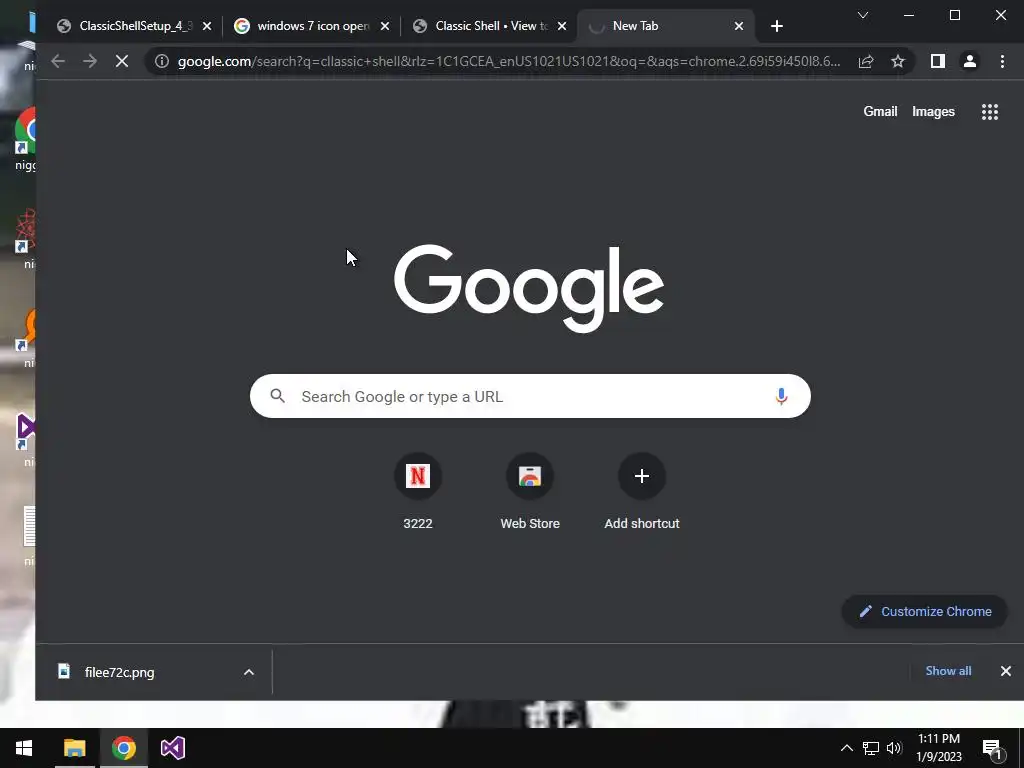Open downloaded filee72c.png
This screenshot has height=768, width=1024.
click(119, 672)
